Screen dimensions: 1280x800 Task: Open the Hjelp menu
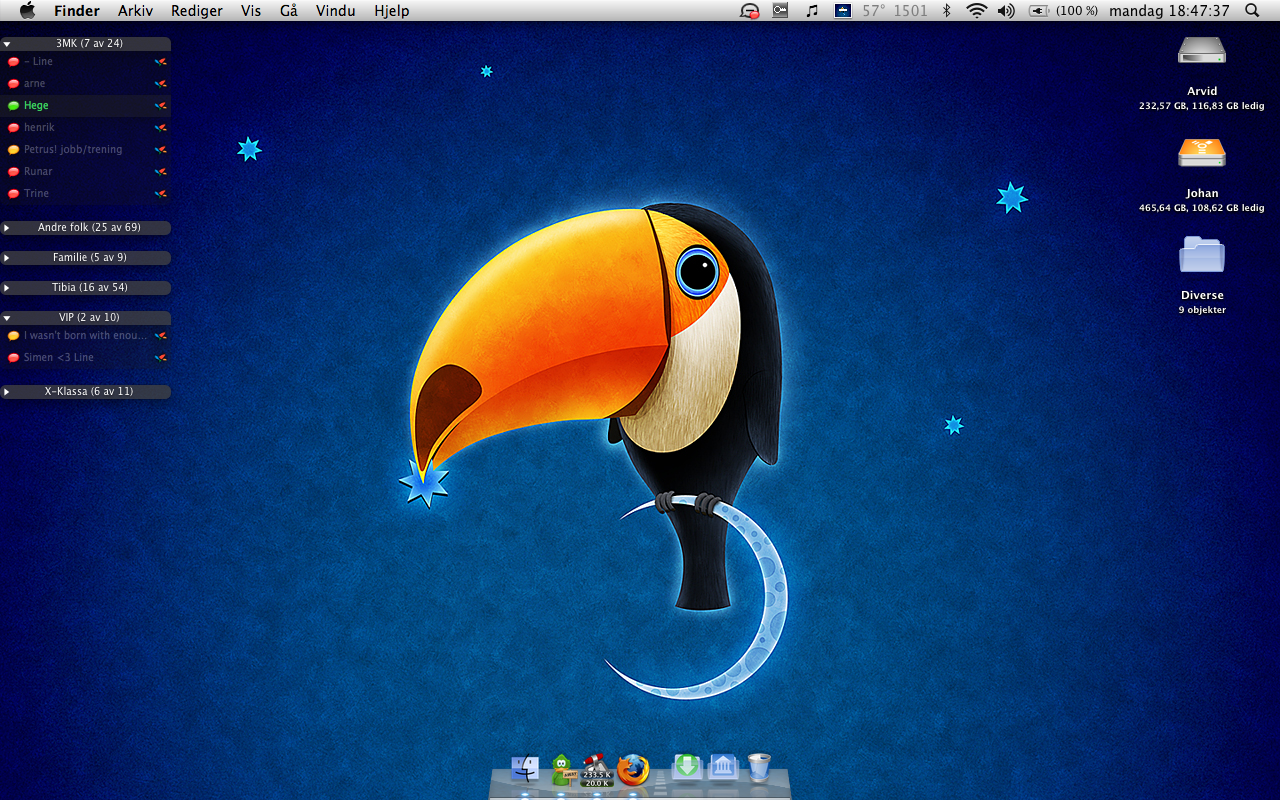(x=392, y=11)
